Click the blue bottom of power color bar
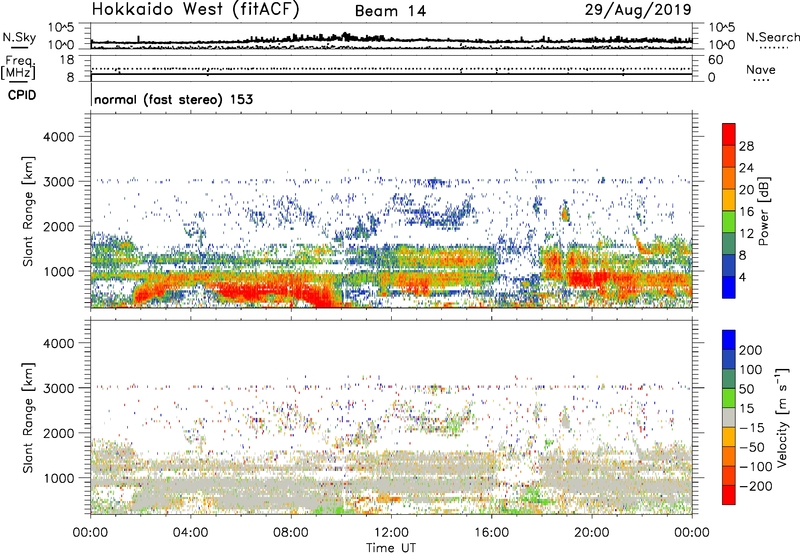 pyautogui.click(x=729, y=287)
